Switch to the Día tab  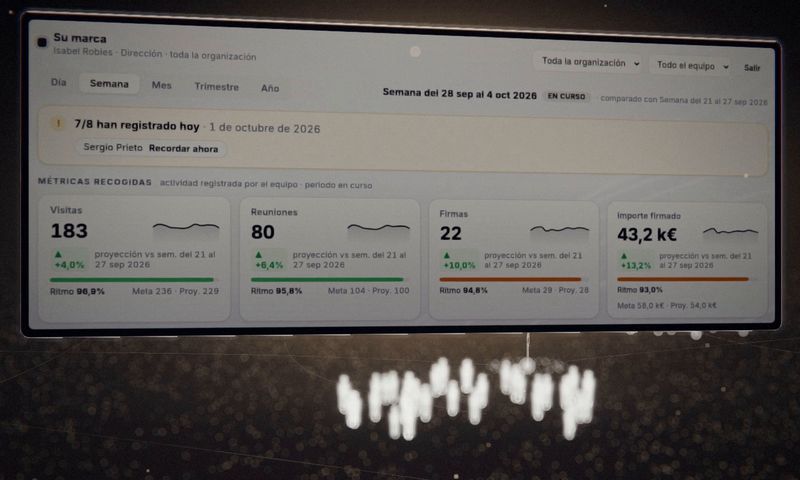[59, 82]
